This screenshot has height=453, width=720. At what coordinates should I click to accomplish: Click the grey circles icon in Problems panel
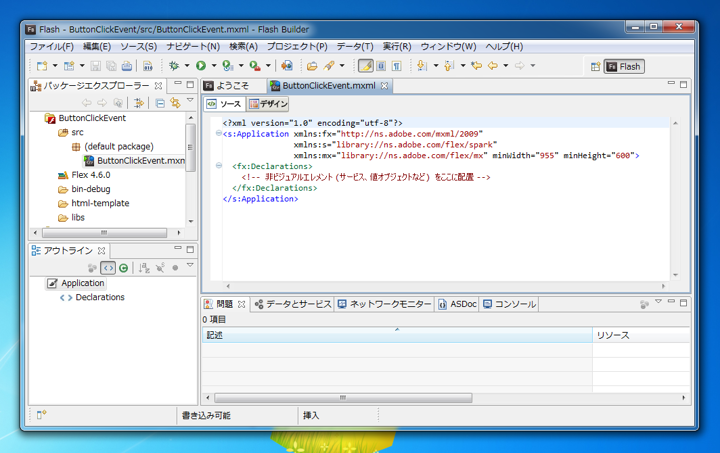point(644,304)
